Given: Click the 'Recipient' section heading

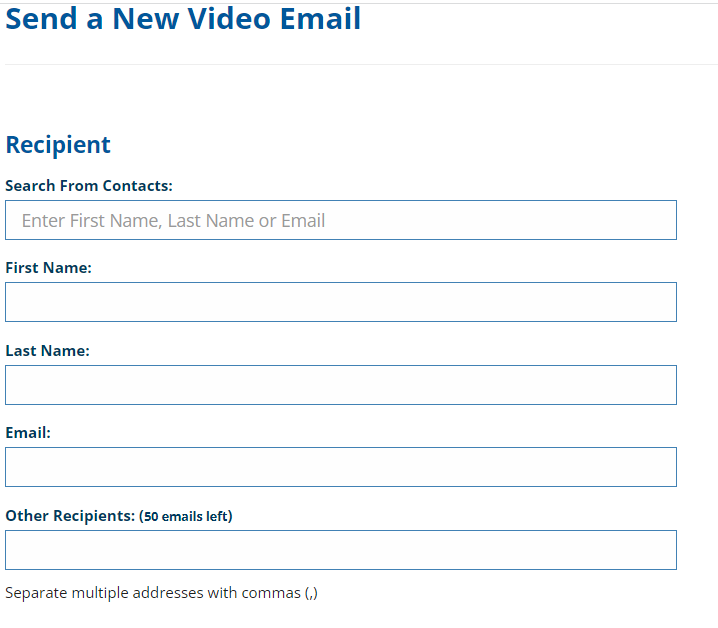Looking at the screenshot, I should pos(58,145).
